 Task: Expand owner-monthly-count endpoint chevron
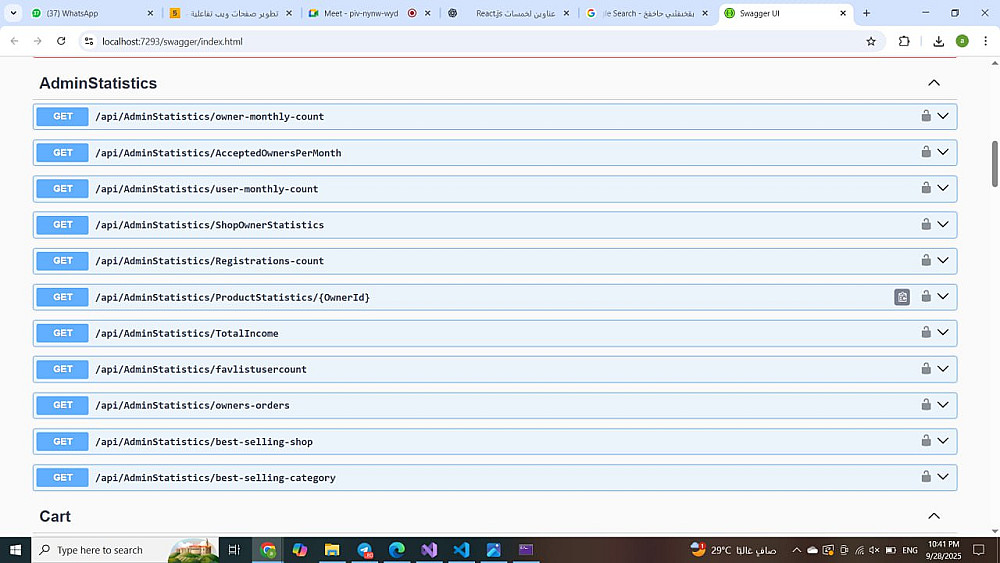point(943,116)
